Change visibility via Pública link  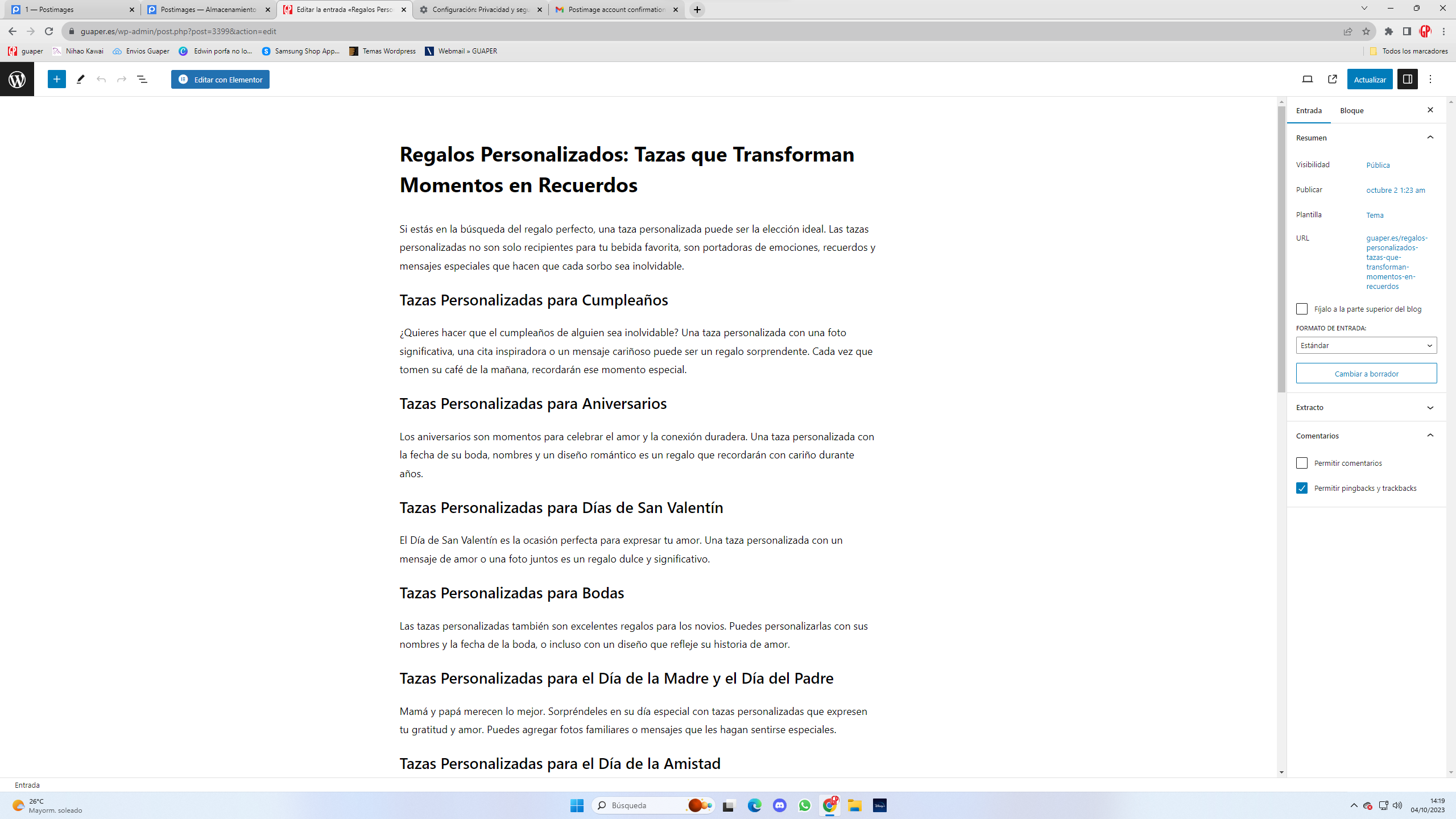1378,165
